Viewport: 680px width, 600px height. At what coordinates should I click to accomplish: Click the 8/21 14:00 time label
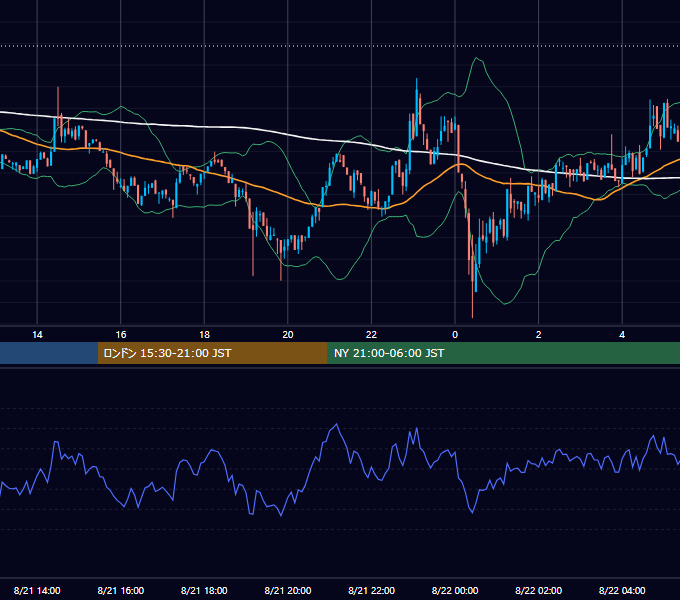coord(37,590)
